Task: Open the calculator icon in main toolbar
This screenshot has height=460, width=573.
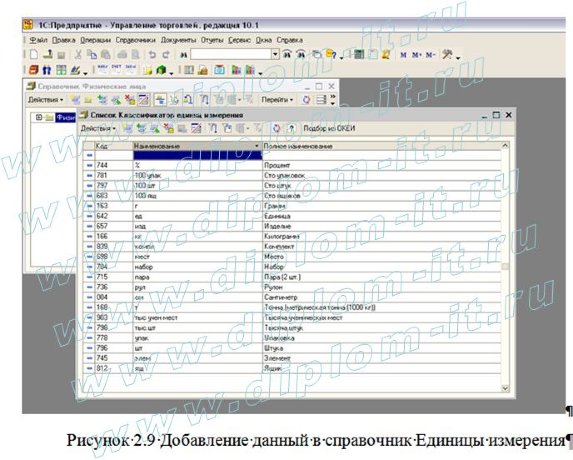Action: pyautogui.click(x=359, y=54)
